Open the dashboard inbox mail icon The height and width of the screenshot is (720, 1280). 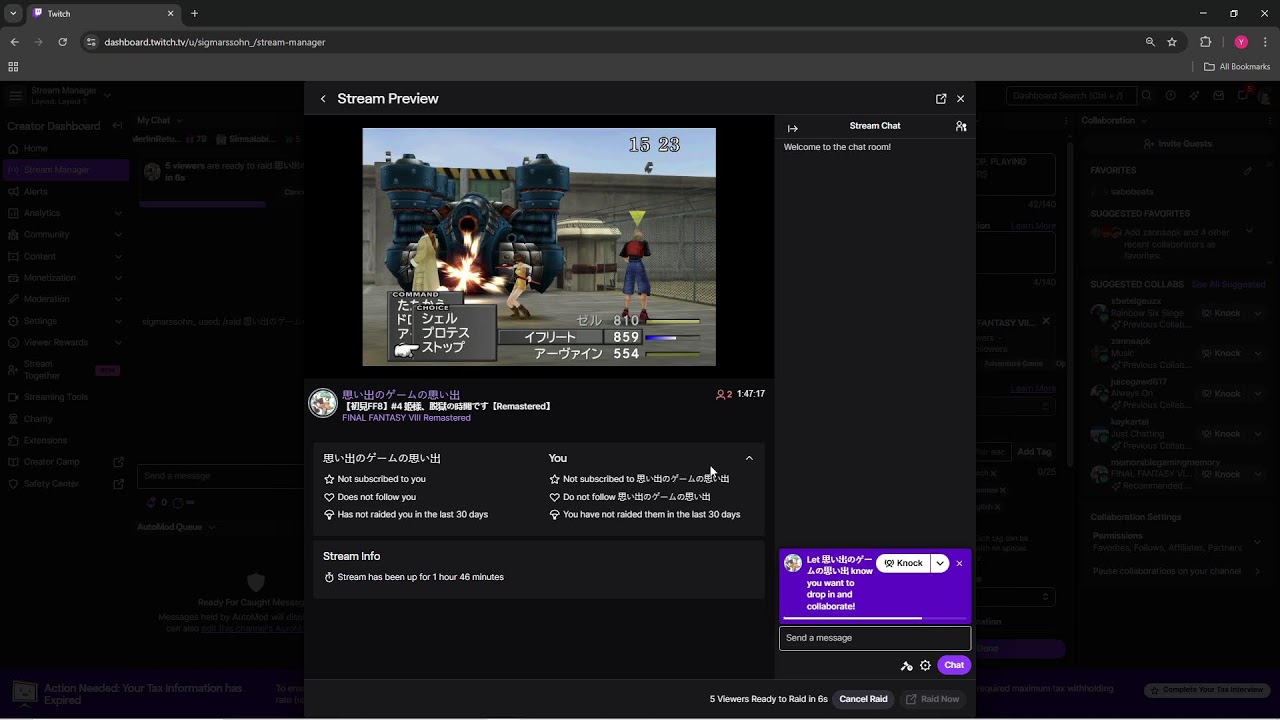[1219, 96]
